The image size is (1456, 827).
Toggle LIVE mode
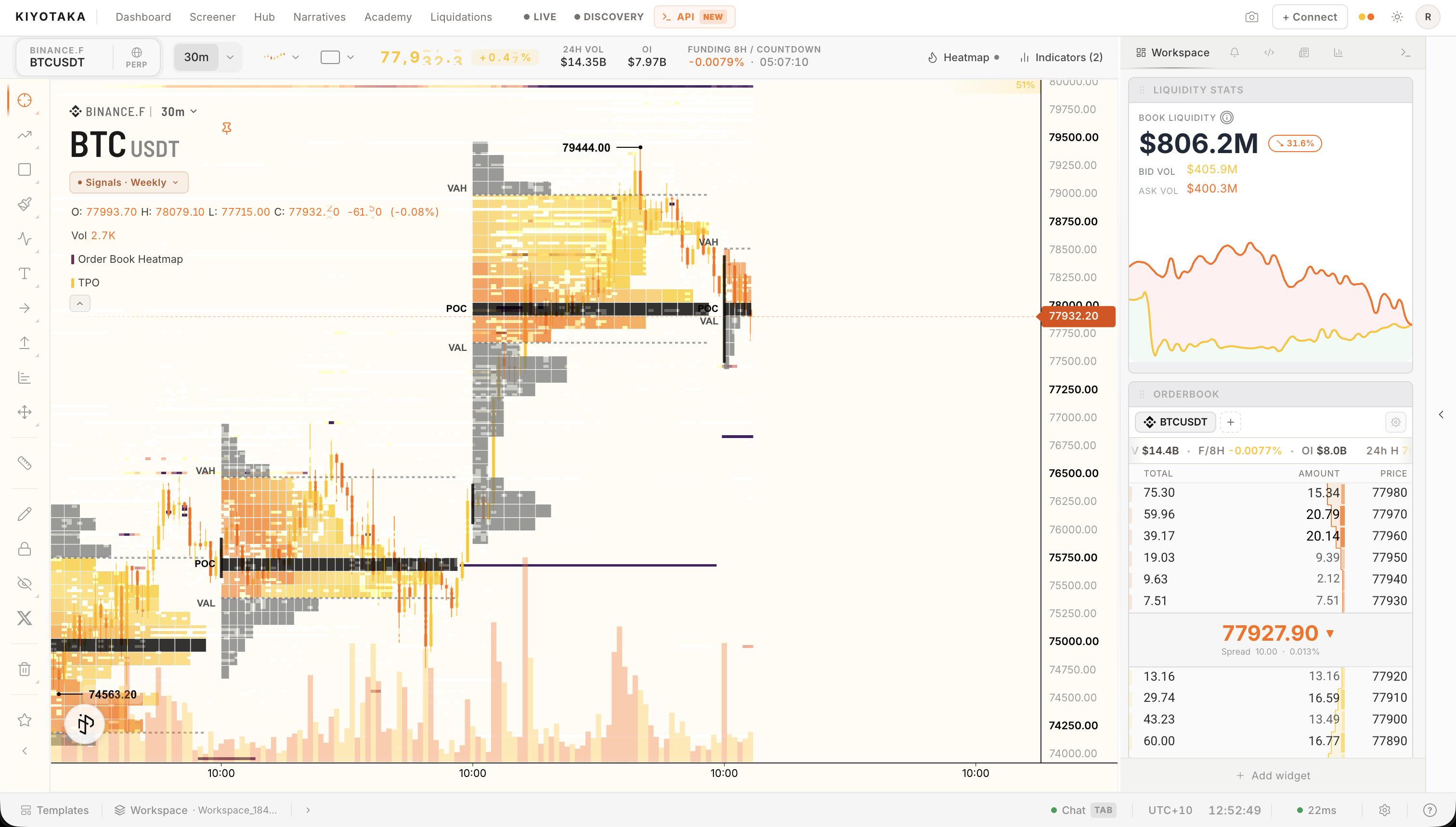pos(540,17)
